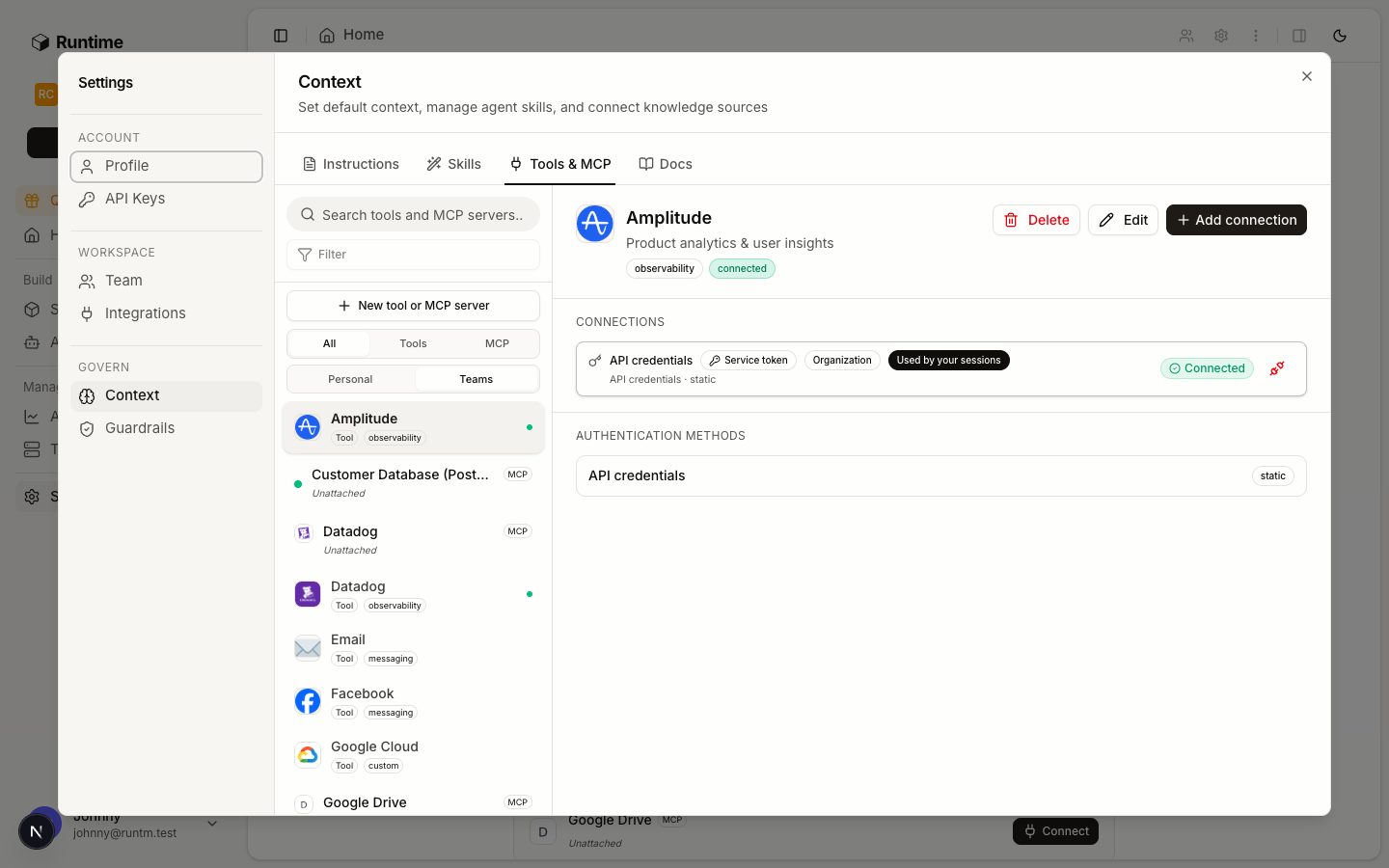The image size is (1389, 868).
Task: Filter the list to MCP only
Action: (497, 343)
